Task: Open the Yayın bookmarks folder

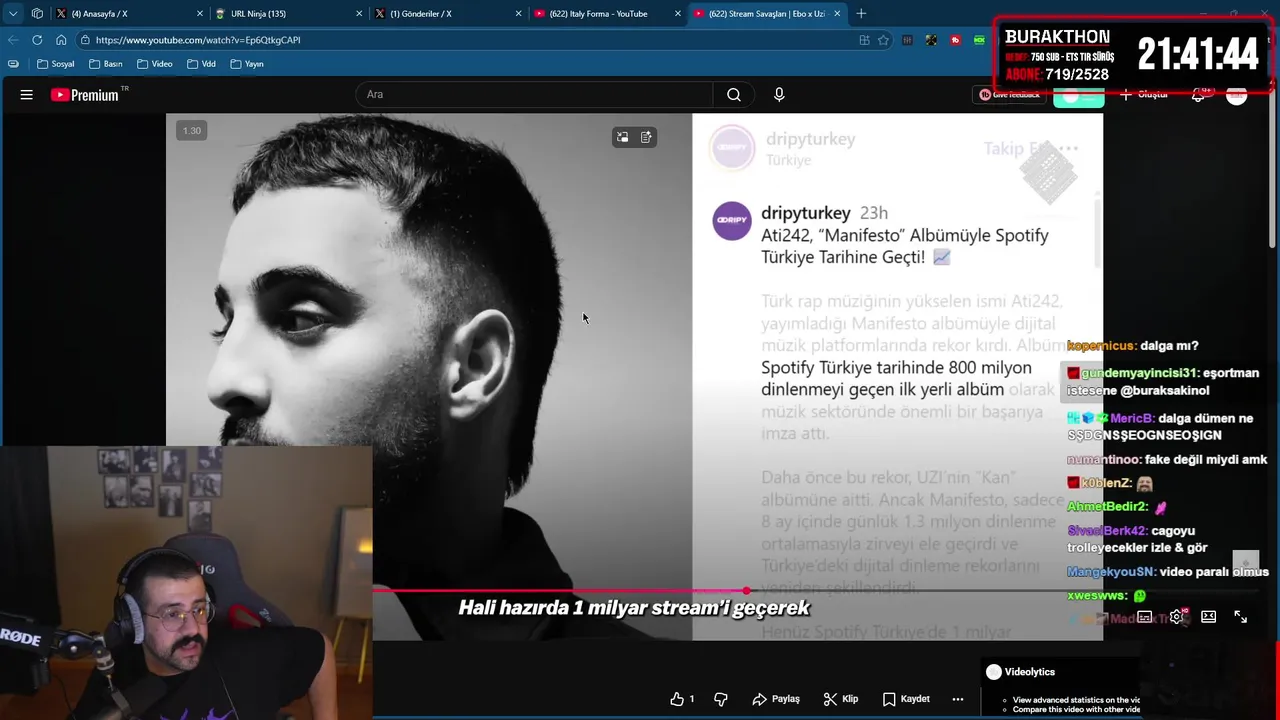Action: pyautogui.click(x=247, y=64)
